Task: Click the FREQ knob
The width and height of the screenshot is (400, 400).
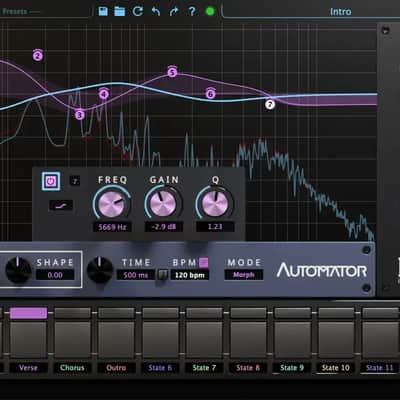Action: click(x=112, y=203)
